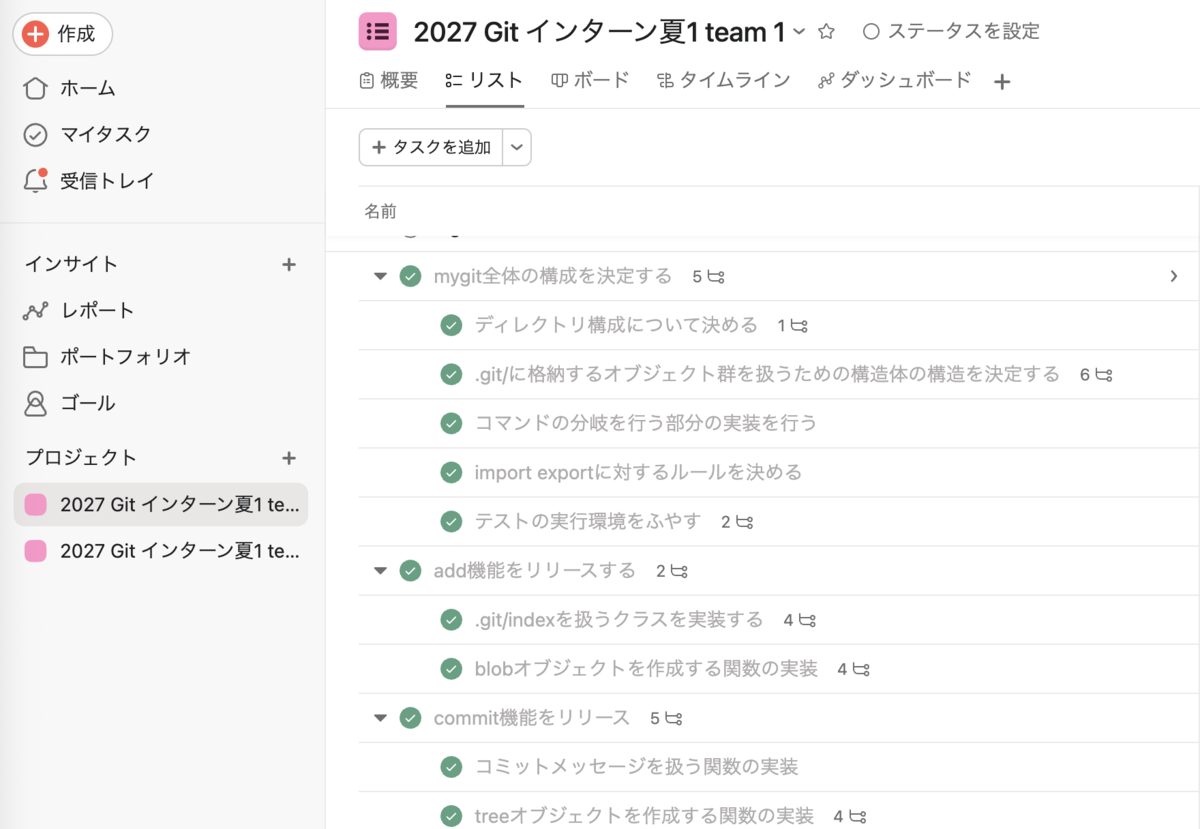Collapse the mygit全体の構成を決定する subtasks
This screenshot has height=829, width=1200.
[x=380, y=276]
